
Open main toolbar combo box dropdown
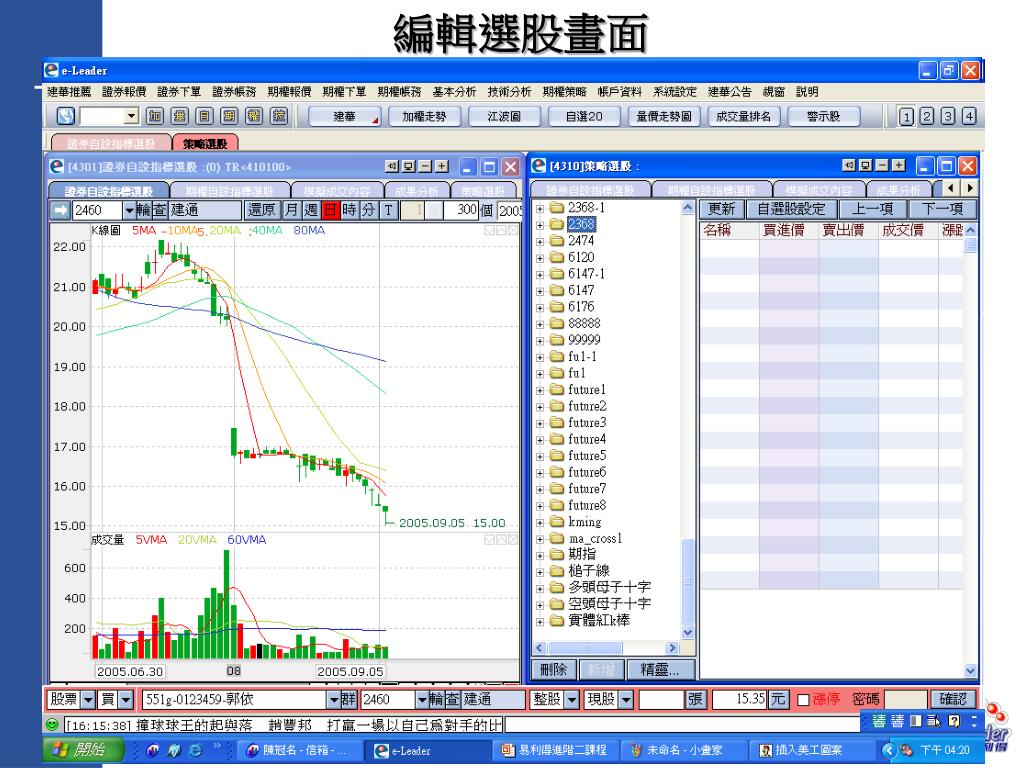[x=131, y=116]
